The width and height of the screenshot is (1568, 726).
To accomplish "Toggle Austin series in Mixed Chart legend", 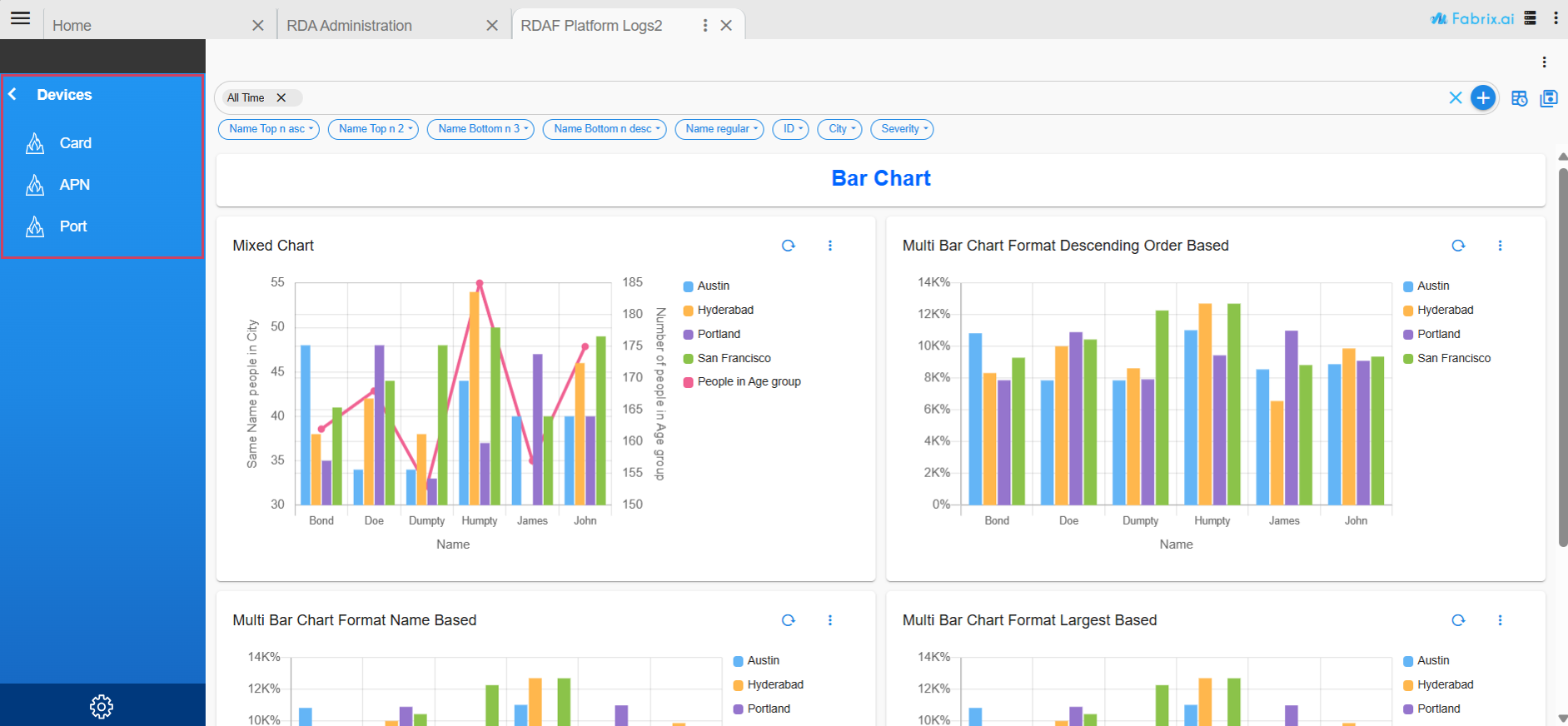I will coord(713,286).
